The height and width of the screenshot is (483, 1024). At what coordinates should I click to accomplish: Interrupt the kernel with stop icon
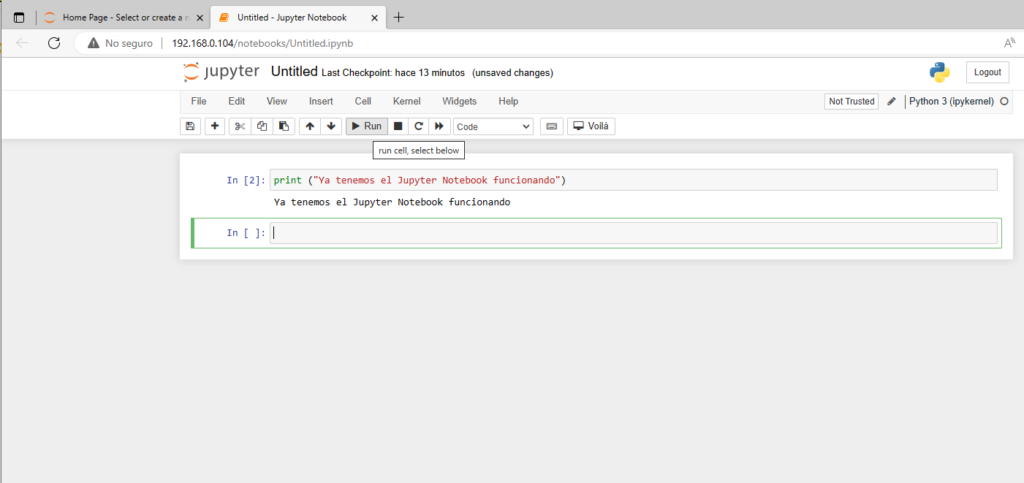398,126
